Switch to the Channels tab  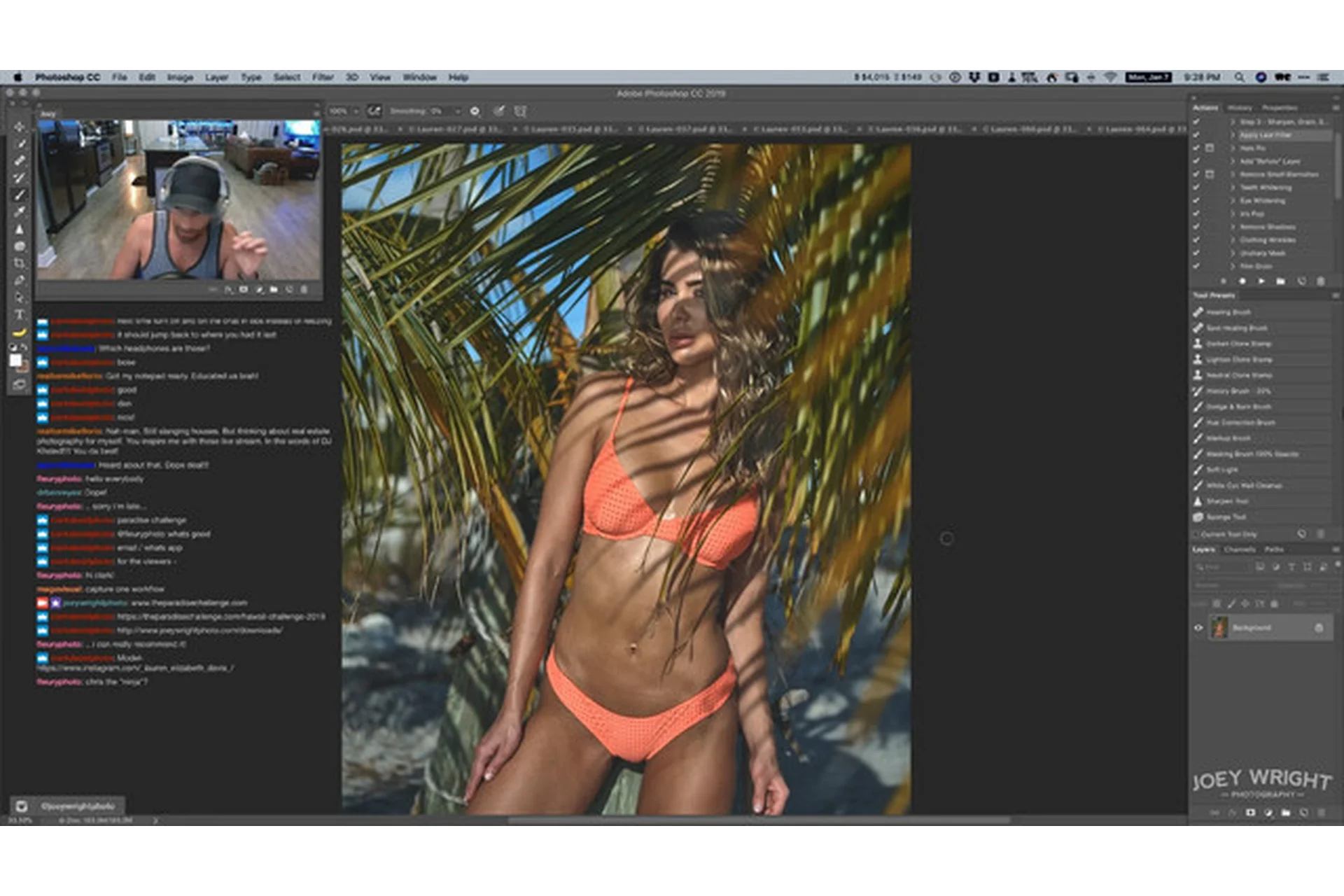tap(1240, 549)
